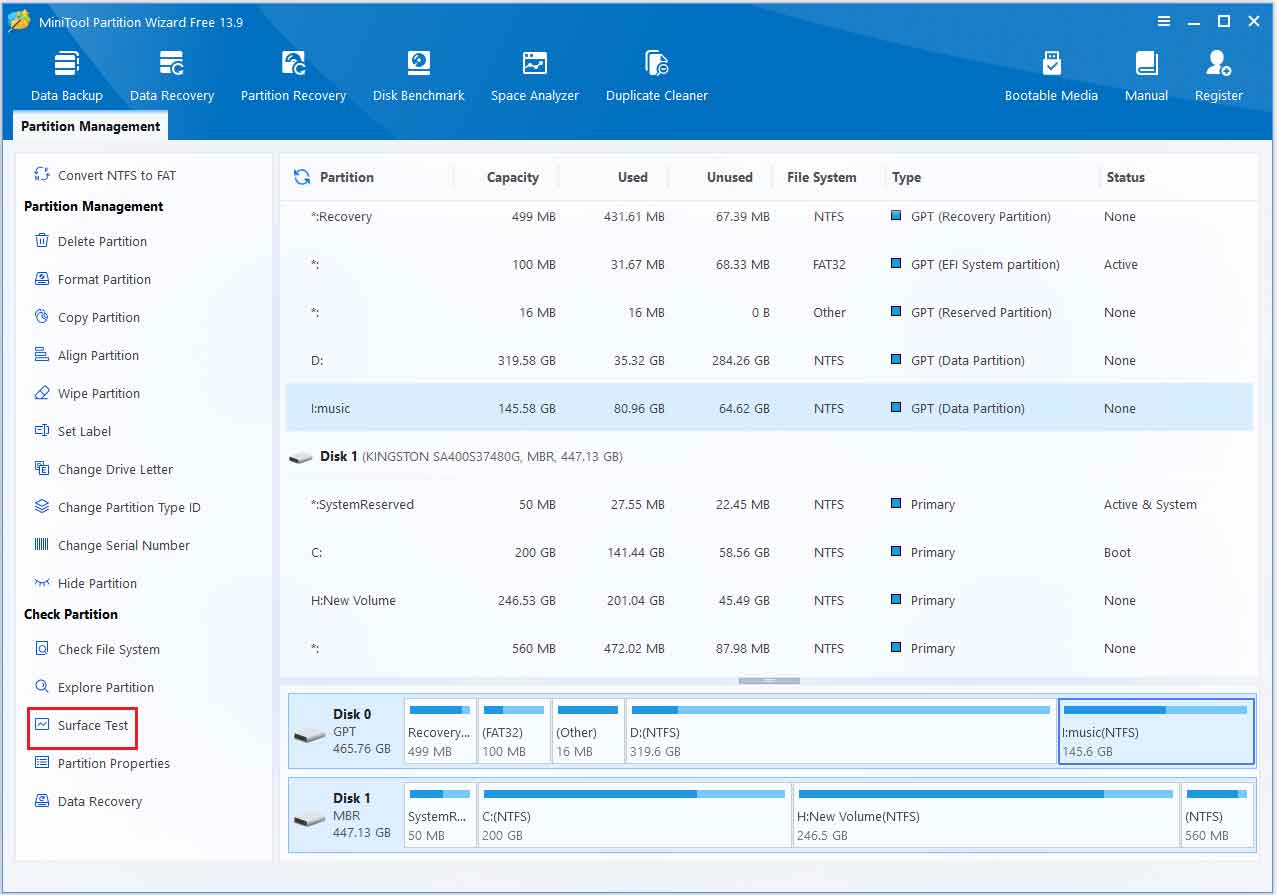Click Hide Partition action

86,583
